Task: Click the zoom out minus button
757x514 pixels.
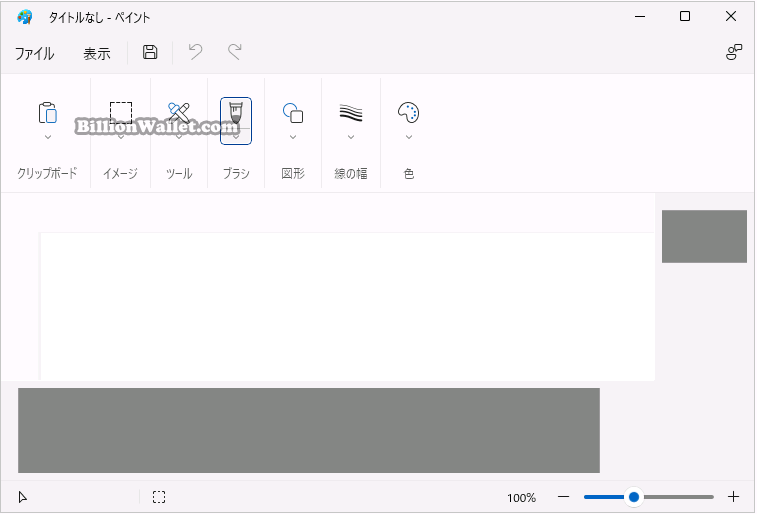Action: point(563,497)
